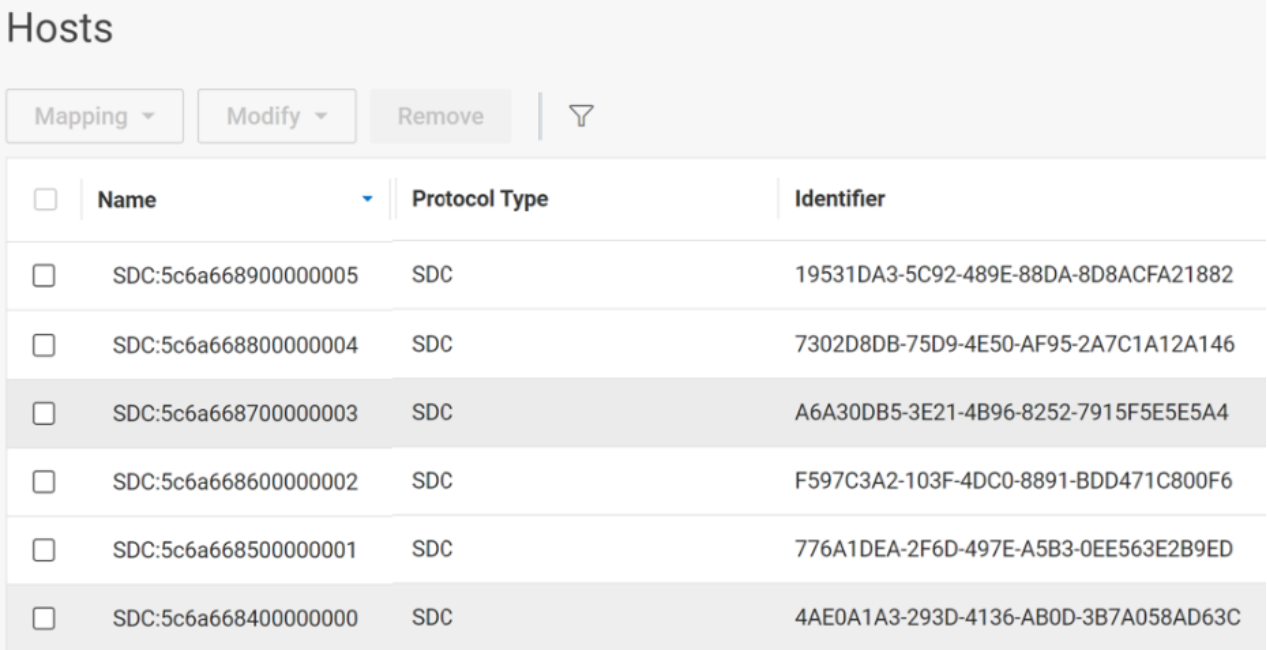1267x650 pixels.
Task: Check the box for SDC:5c6a668700000003
Action: (43, 413)
